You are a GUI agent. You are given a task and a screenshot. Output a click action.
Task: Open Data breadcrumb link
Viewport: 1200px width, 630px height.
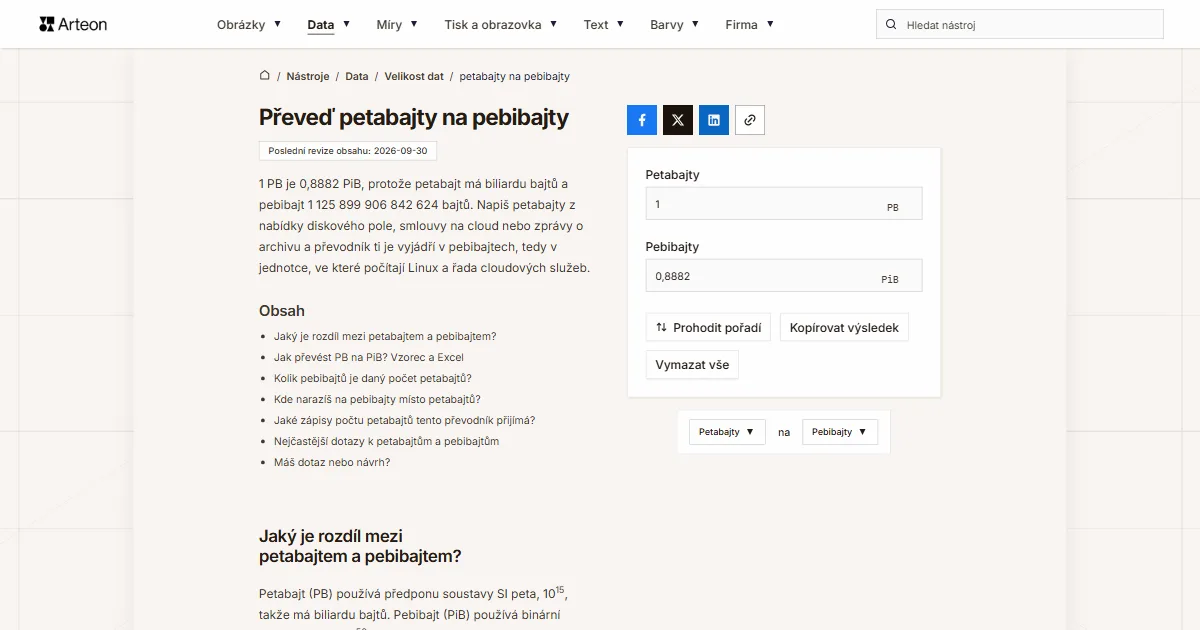click(x=357, y=76)
